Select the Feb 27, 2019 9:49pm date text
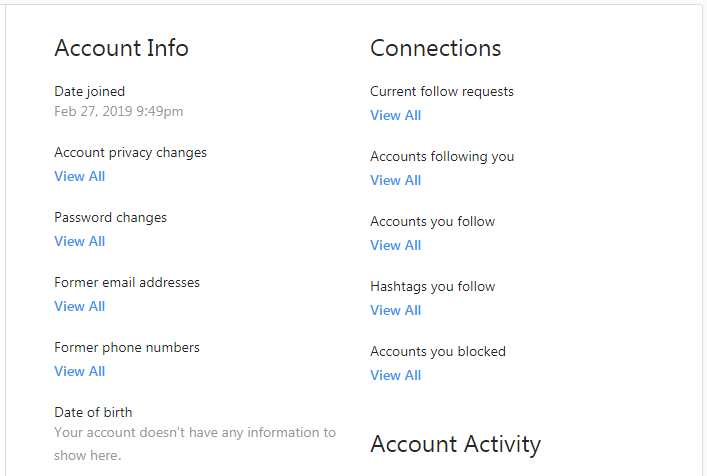The image size is (707, 476). tap(119, 111)
